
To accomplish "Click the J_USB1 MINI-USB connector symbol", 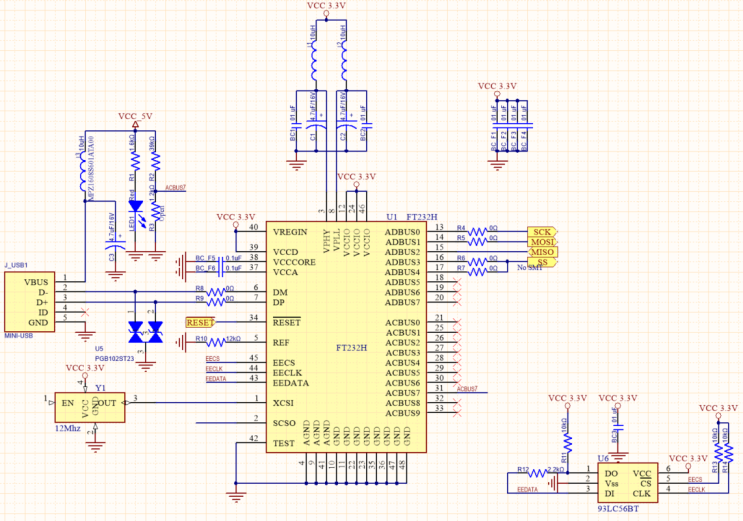I will tap(32, 303).
